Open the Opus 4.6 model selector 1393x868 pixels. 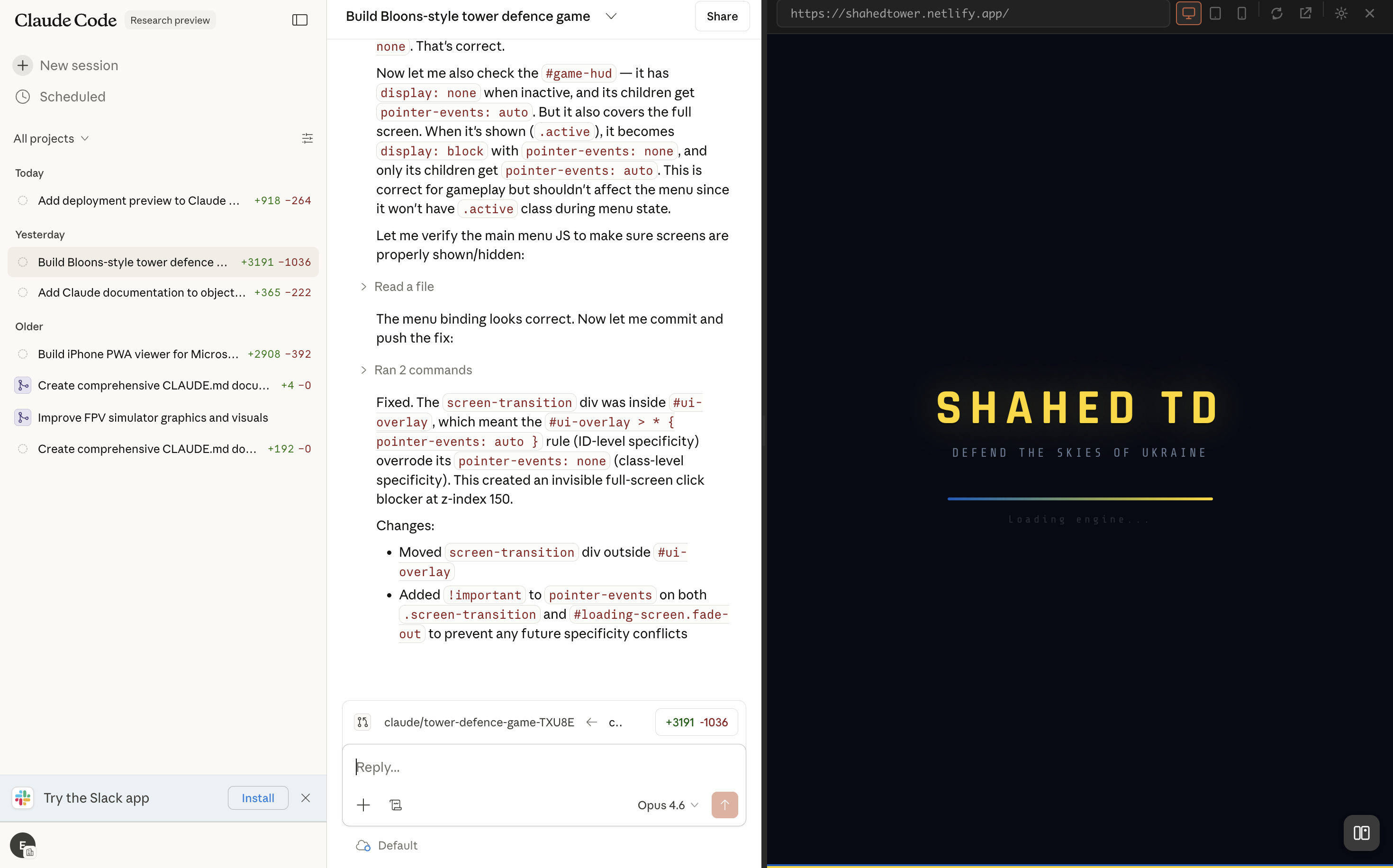pos(668,805)
